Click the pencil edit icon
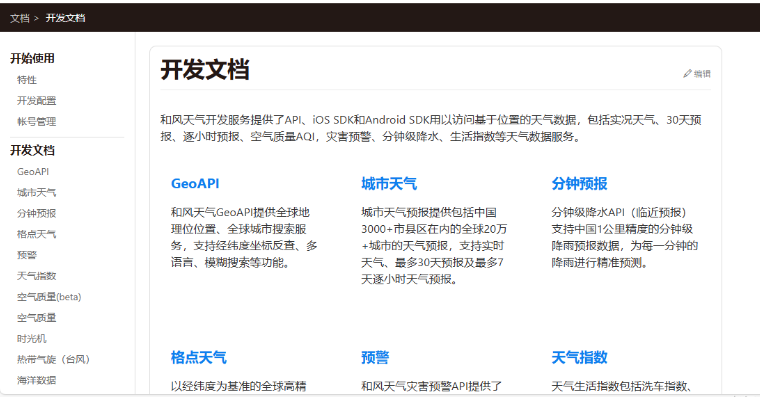The image size is (760, 397). 687,74
